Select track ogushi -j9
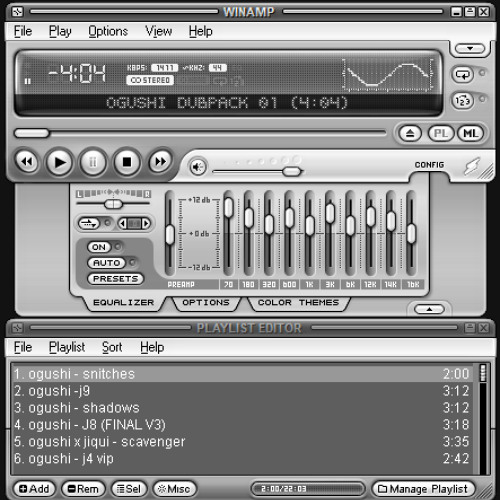 [x=242, y=391]
